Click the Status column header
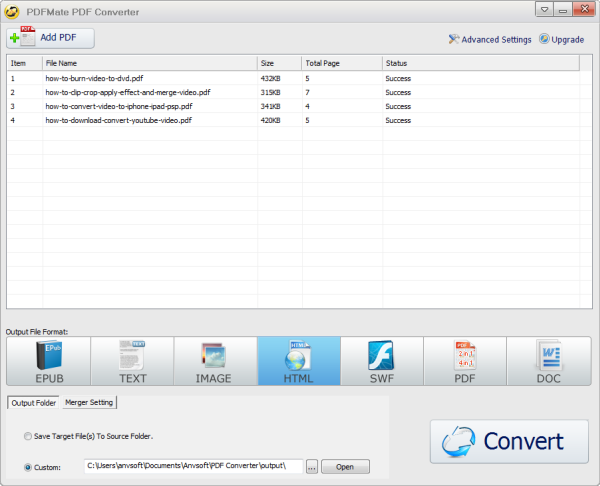600x486 pixels. (481, 63)
